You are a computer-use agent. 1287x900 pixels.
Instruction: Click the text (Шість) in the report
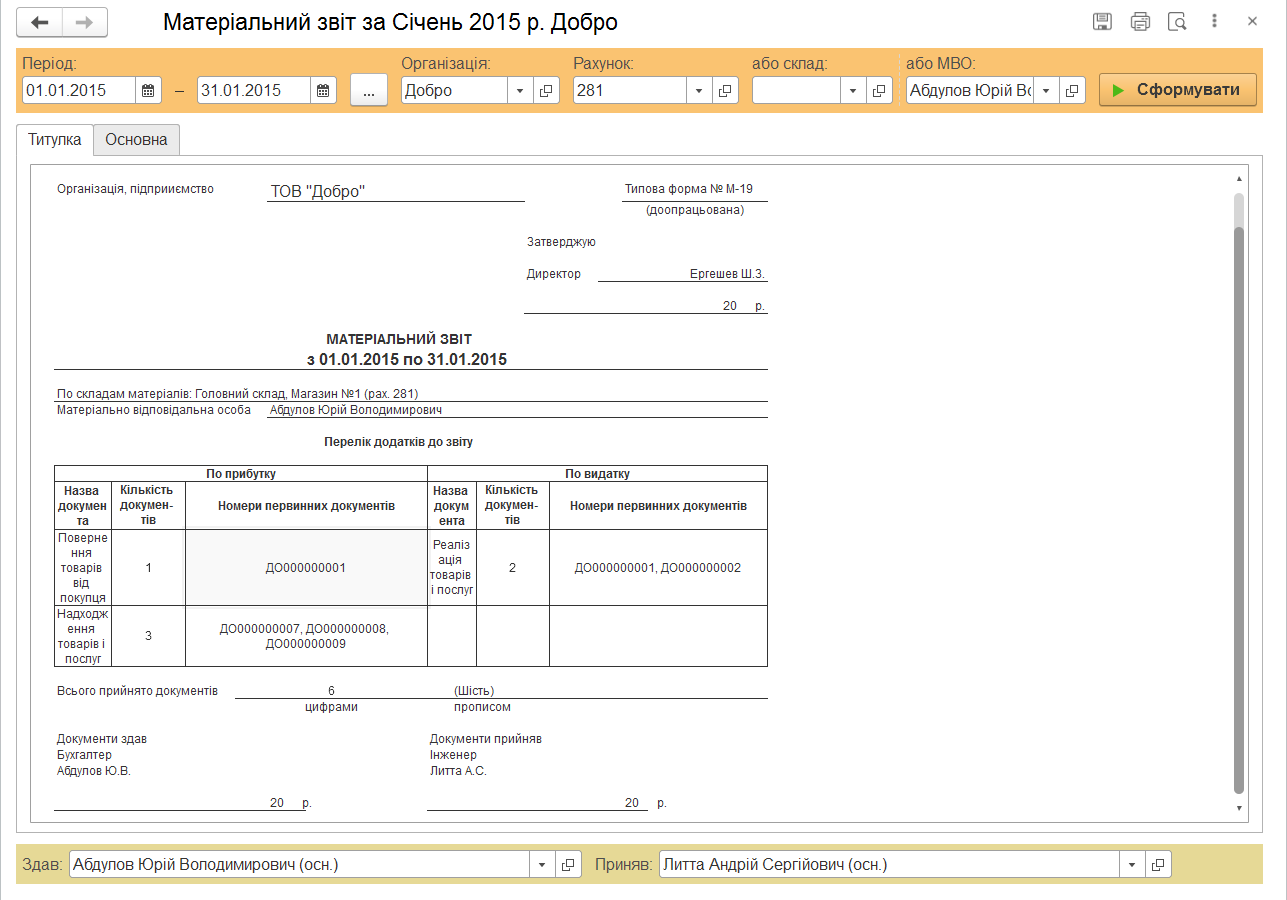coord(474,691)
